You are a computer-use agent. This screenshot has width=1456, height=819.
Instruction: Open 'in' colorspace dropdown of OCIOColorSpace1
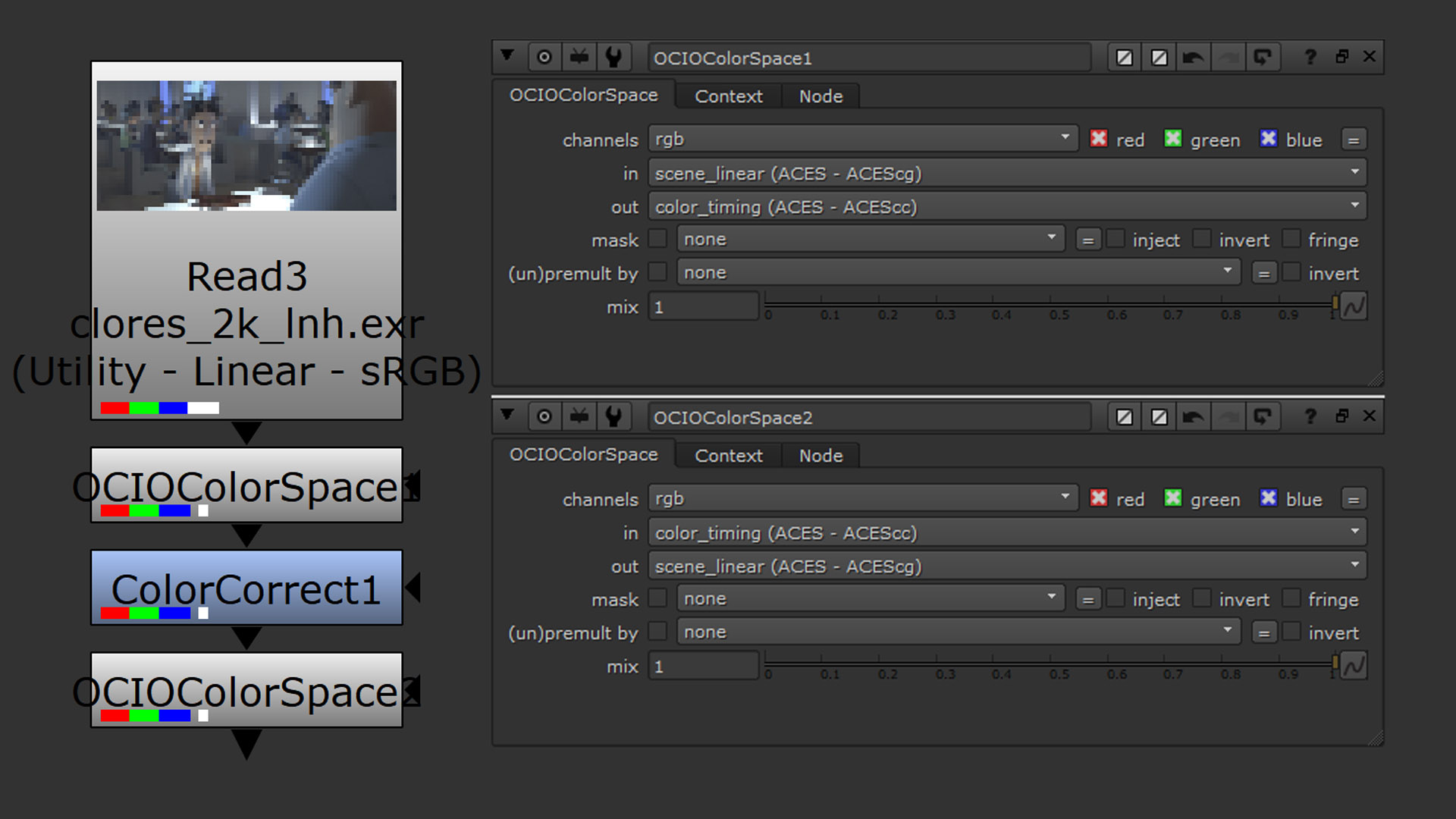tap(1006, 174)
